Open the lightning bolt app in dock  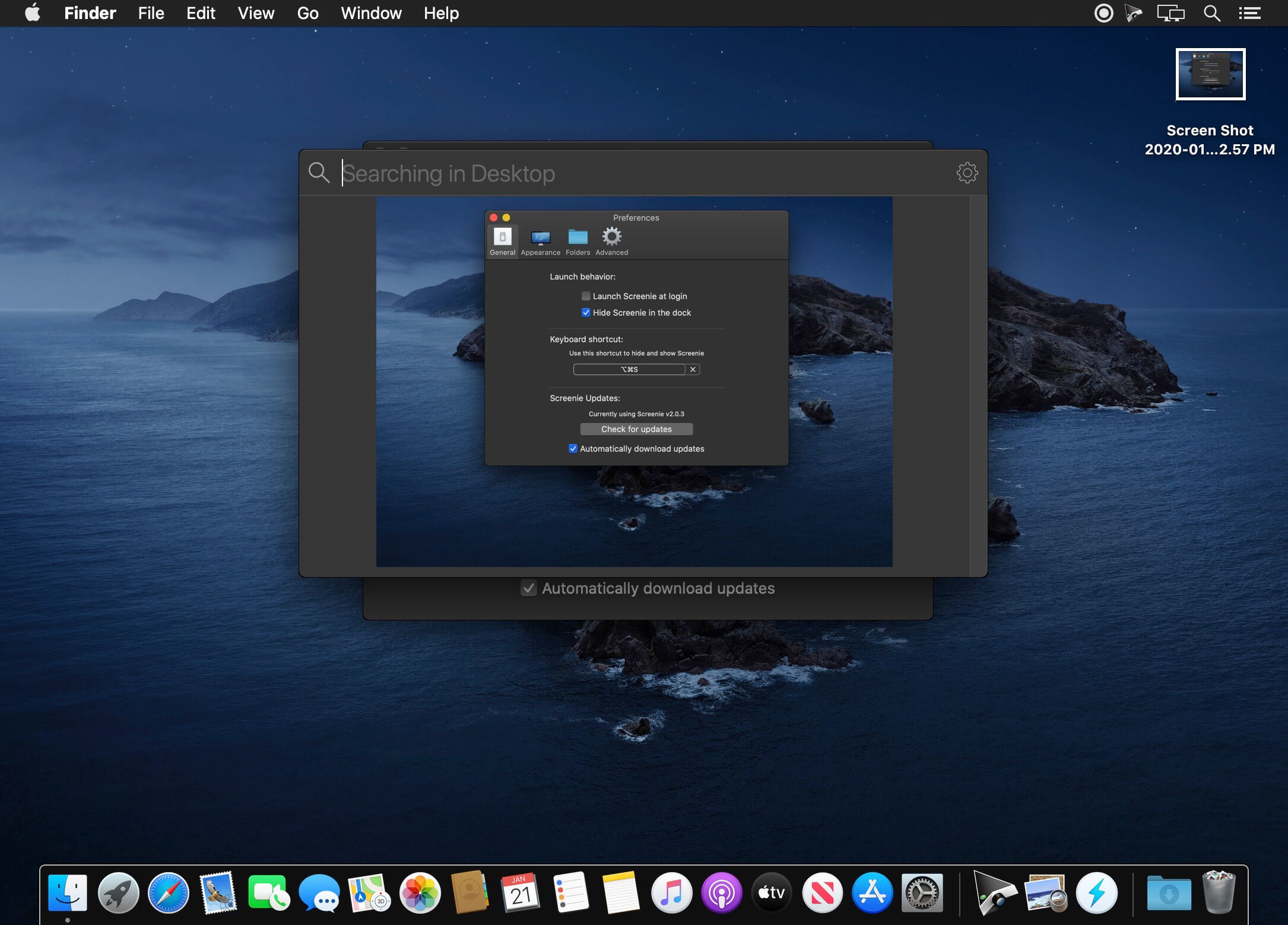pos(1096,892)
